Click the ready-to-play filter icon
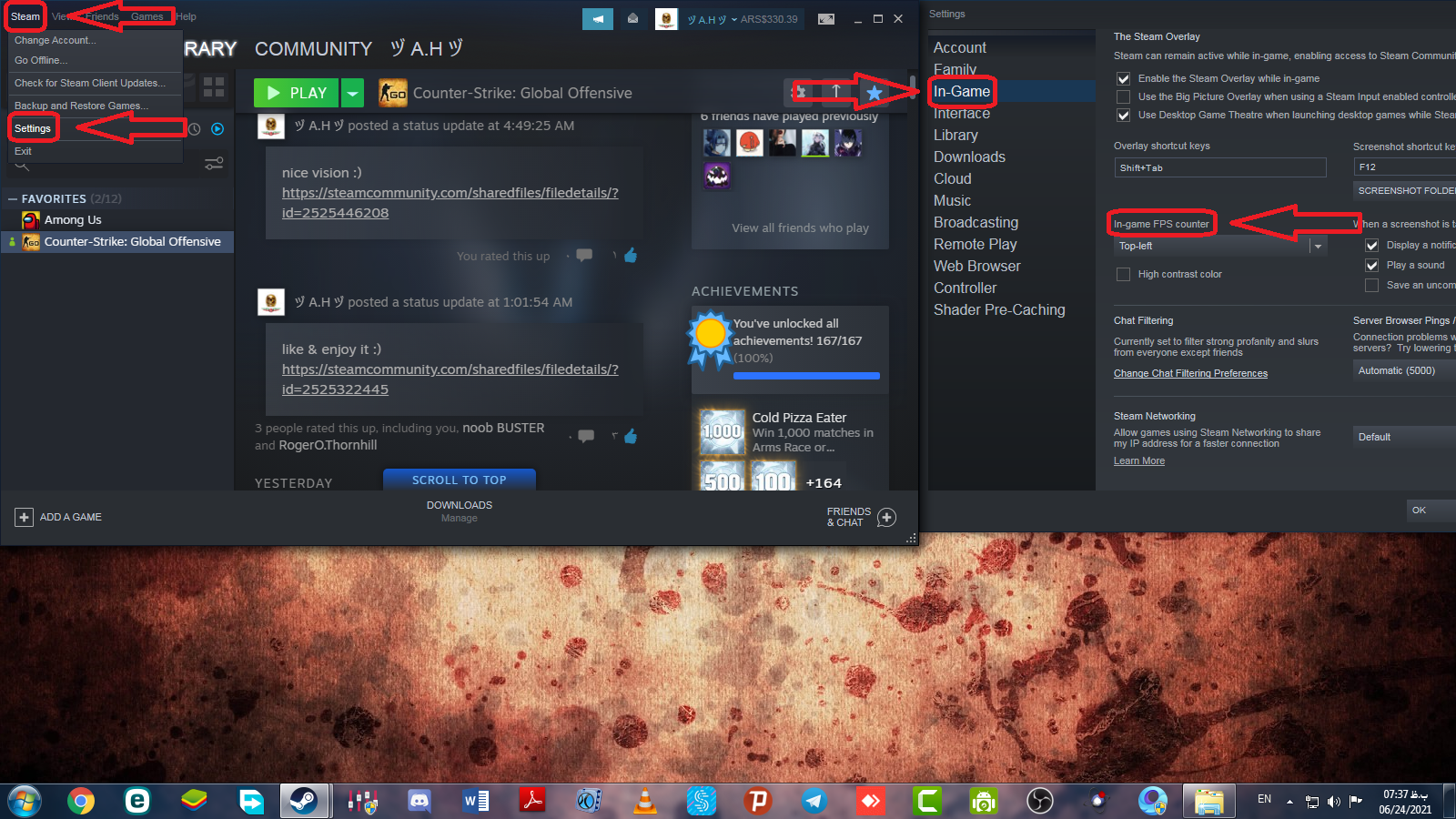 [x=217, y=129]
